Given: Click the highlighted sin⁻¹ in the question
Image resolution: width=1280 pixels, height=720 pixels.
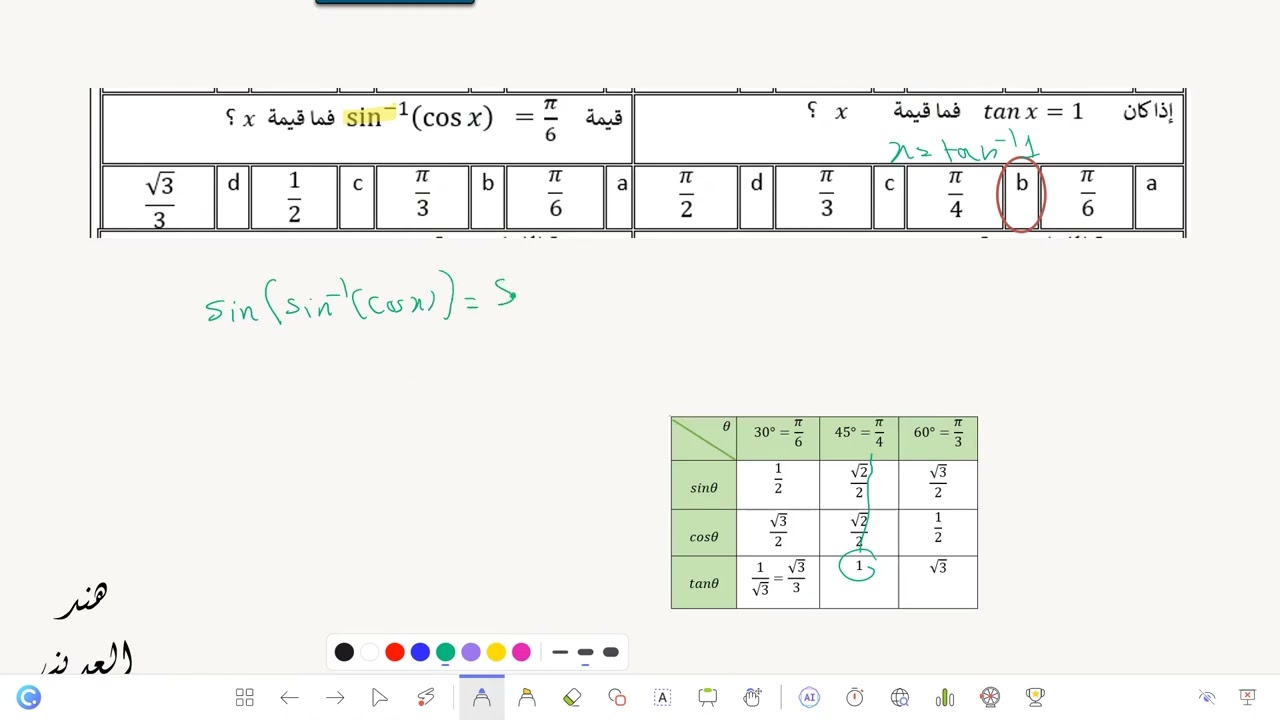Looking at the screenshot, I should (x=377, y=116).
